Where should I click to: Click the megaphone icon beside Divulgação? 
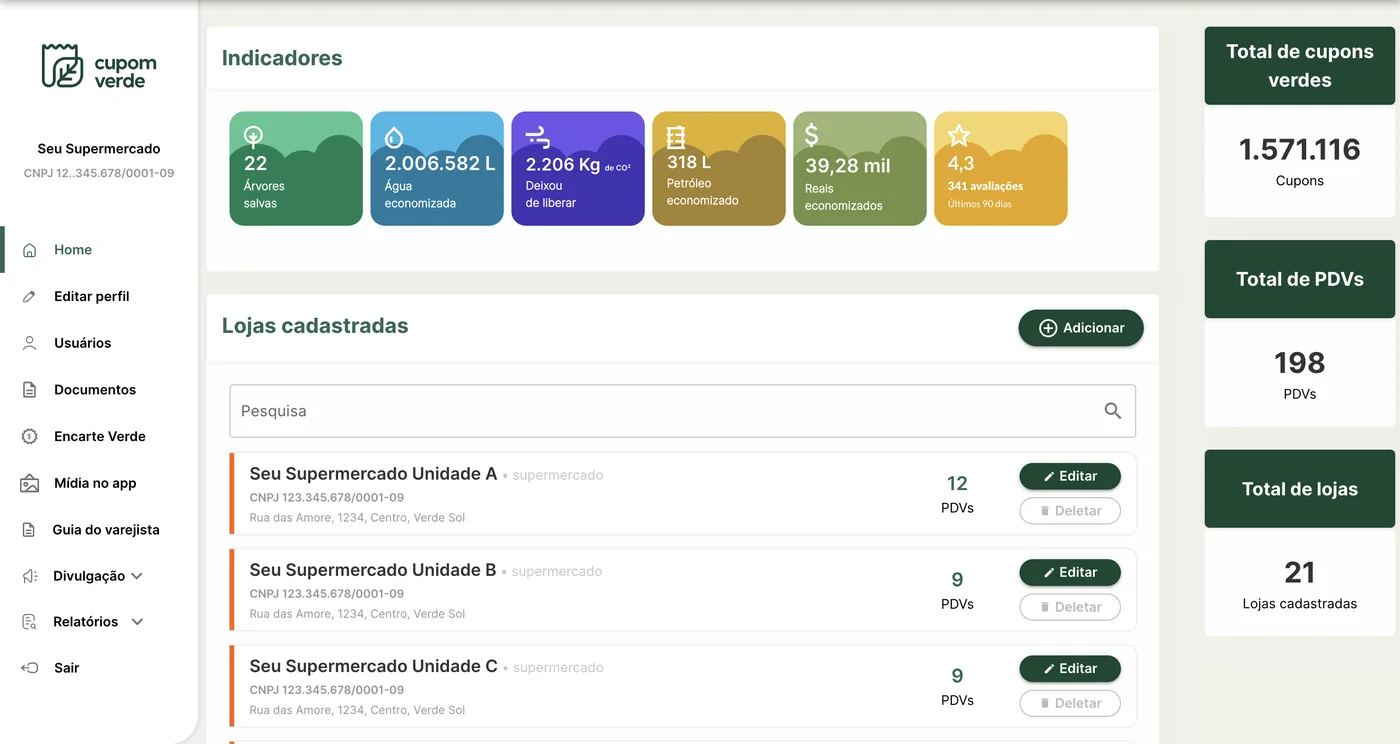coord(30,576)
